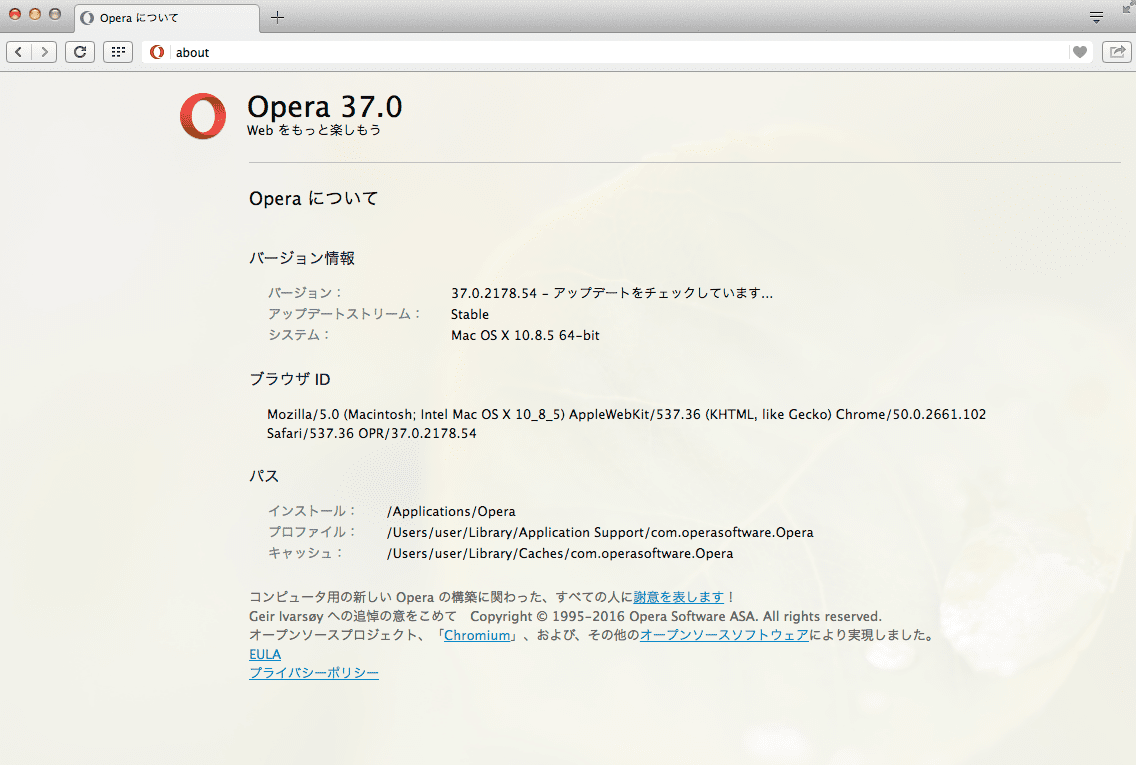Open the tab menu icon in the tab bar

pyautogui.click(x=1096, y=17)
